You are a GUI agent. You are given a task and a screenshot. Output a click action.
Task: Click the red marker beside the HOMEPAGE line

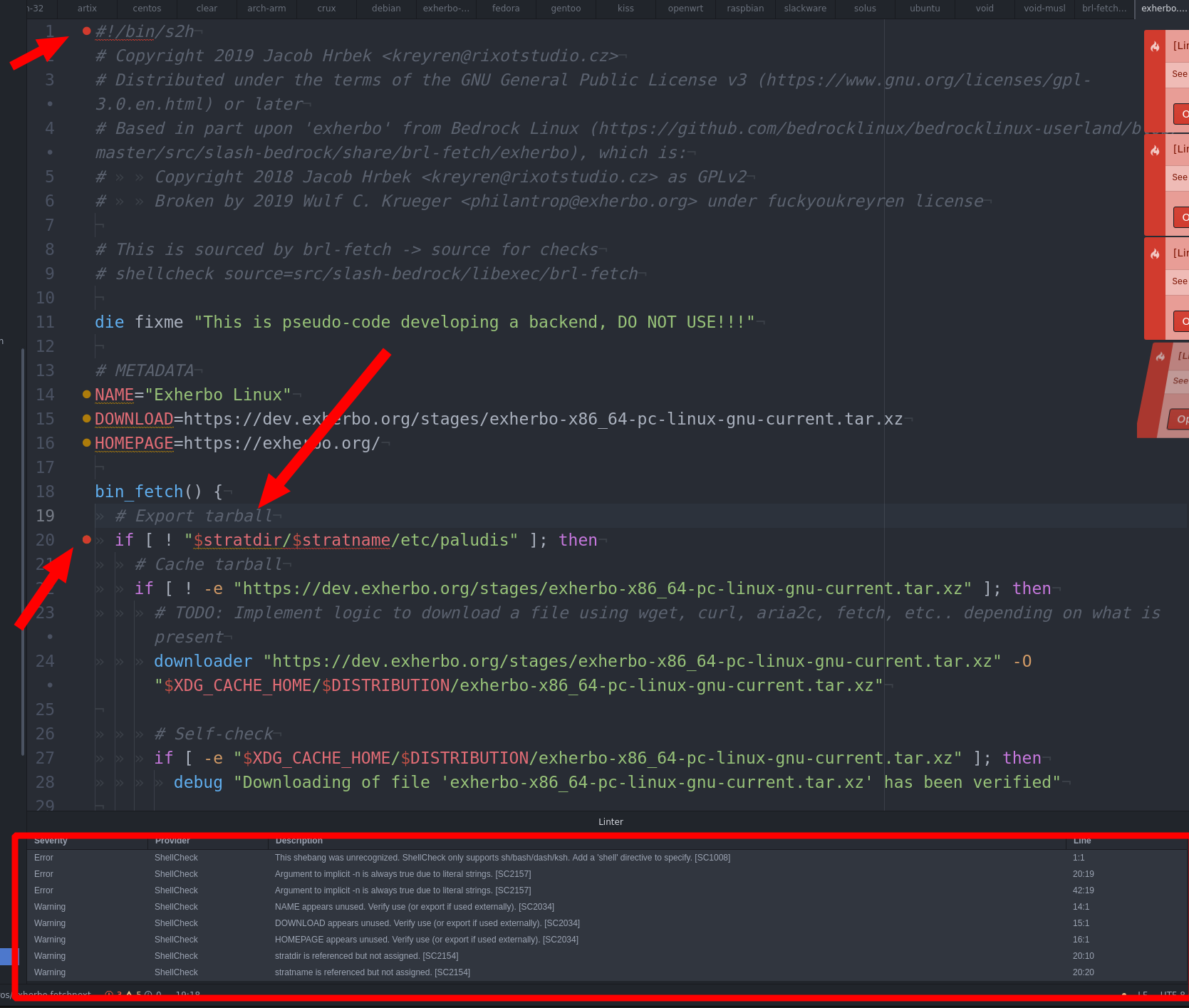point(86,442)
